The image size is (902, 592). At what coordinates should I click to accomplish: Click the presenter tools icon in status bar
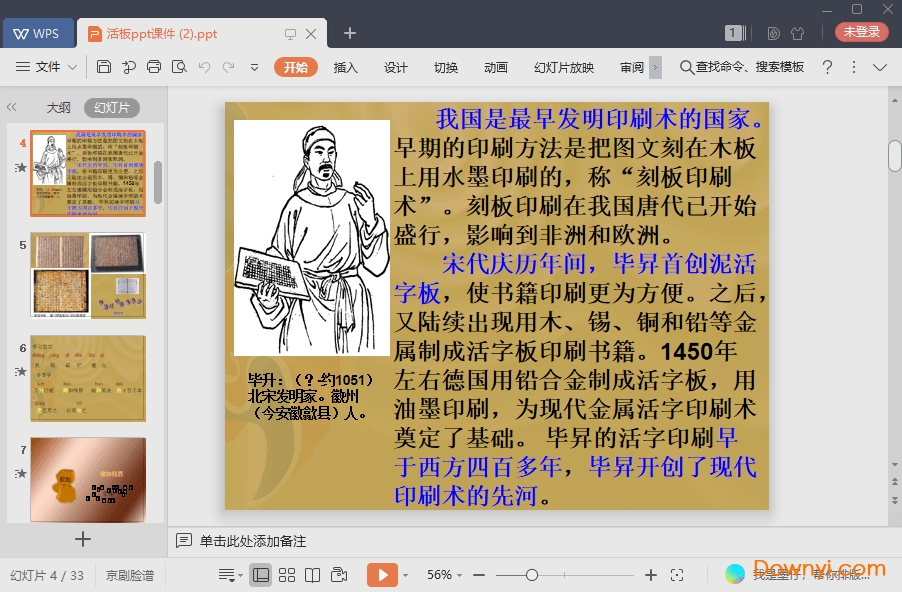pyautogui.click(x=339, y=575)
